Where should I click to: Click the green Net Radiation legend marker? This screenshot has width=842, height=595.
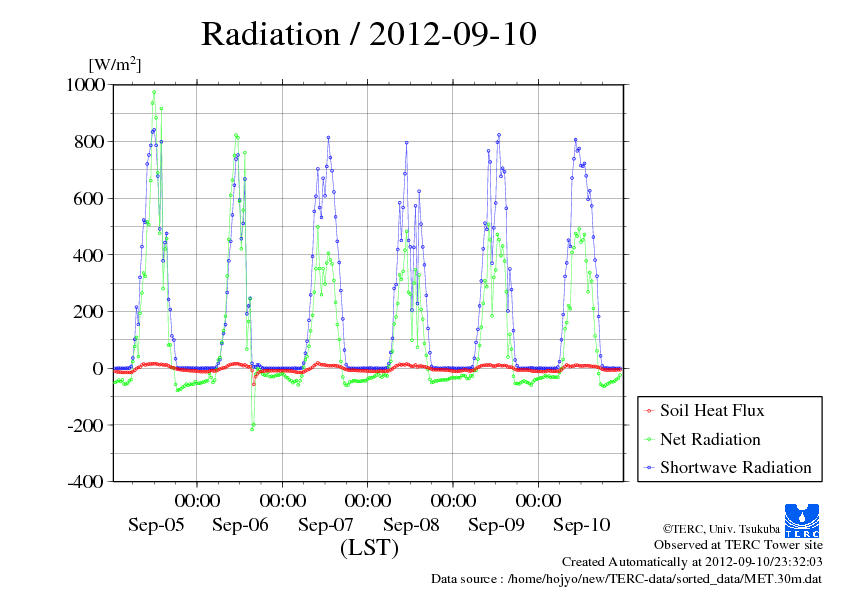(x=648, y=440)
